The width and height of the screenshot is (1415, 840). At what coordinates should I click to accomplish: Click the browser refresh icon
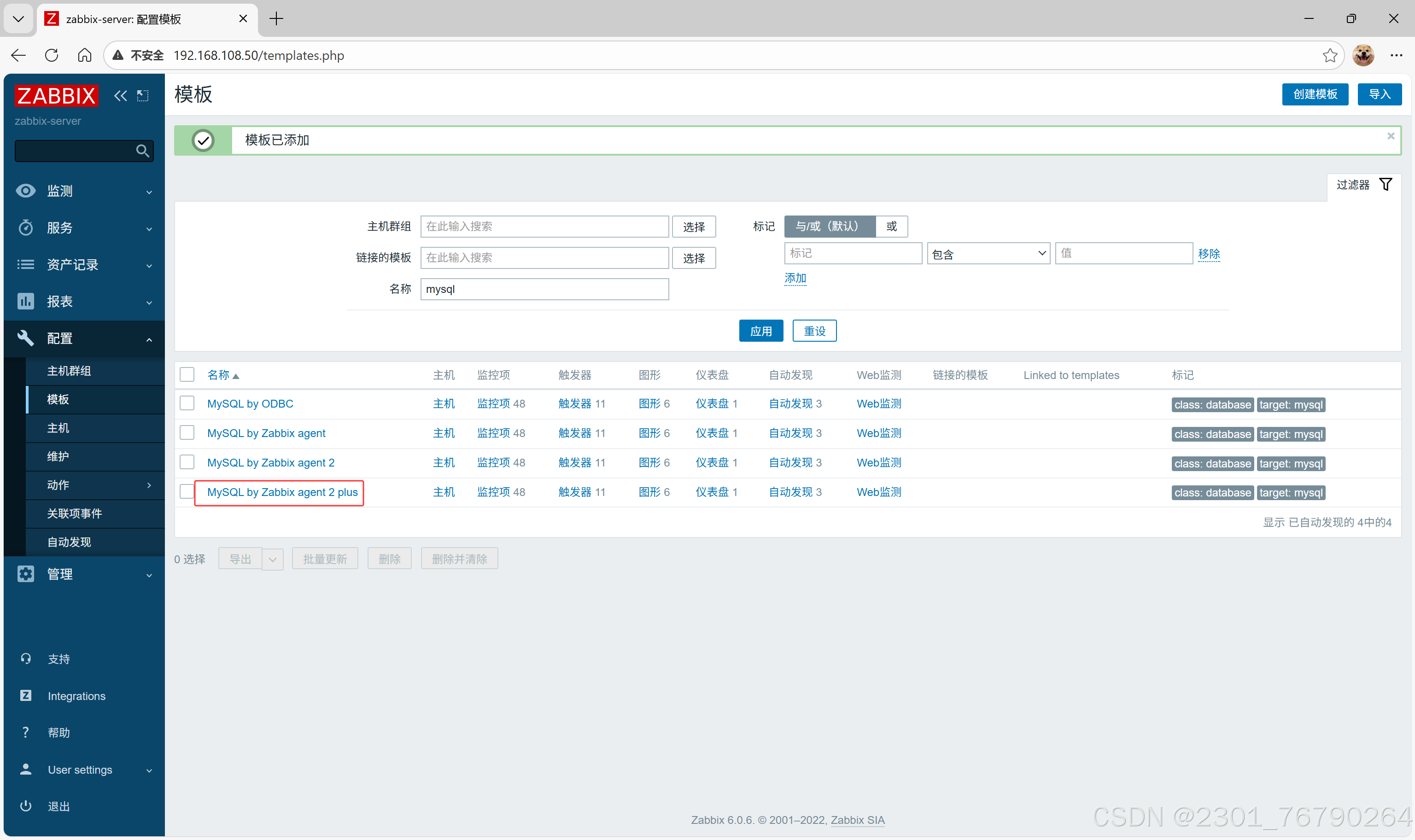pyautogui.click(x=52, y=55)
